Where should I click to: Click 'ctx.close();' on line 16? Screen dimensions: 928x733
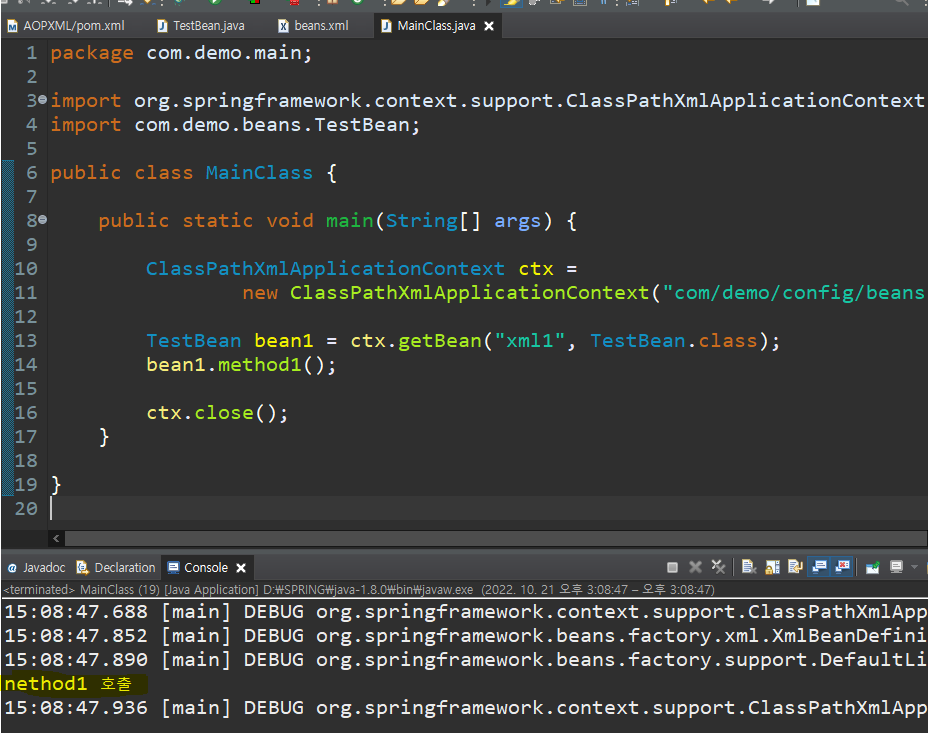click(217, 413)
